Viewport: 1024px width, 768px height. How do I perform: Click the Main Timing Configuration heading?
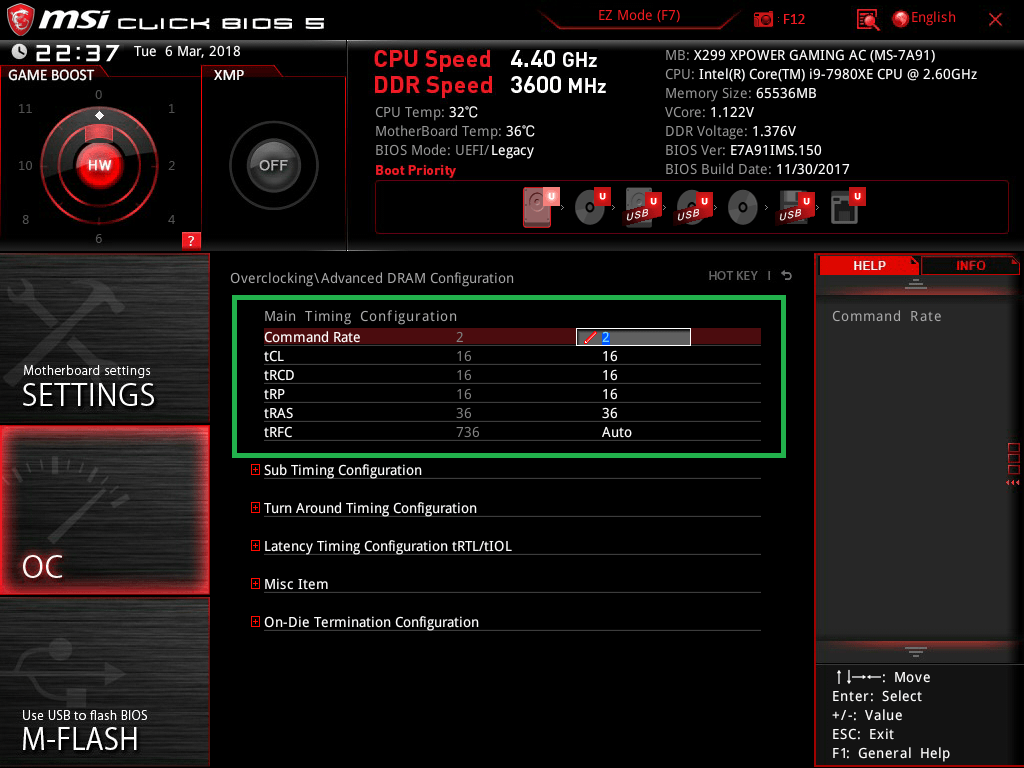360,316
